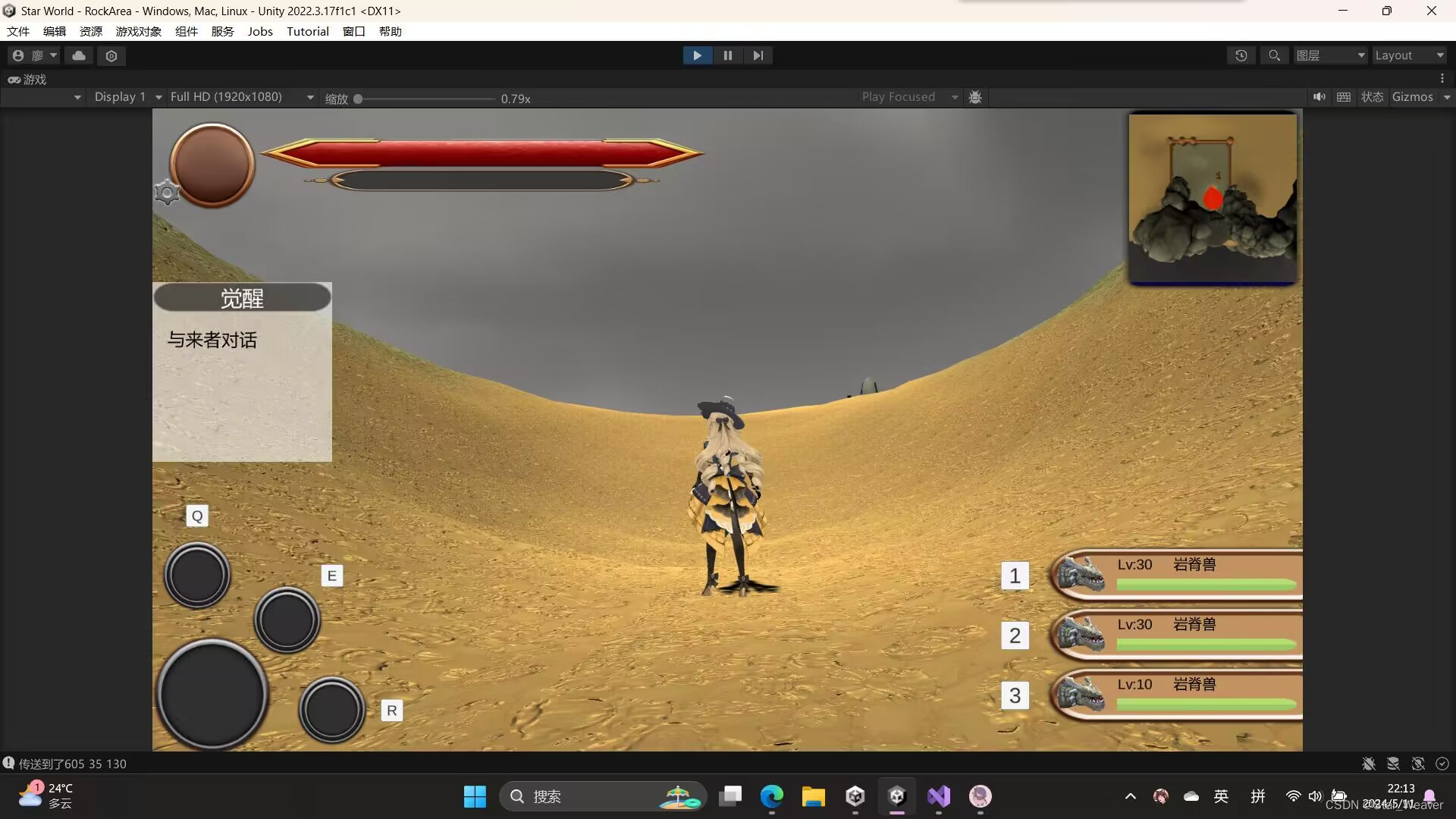Expand the Gizmos dropdown arrow

(1447, 97)
